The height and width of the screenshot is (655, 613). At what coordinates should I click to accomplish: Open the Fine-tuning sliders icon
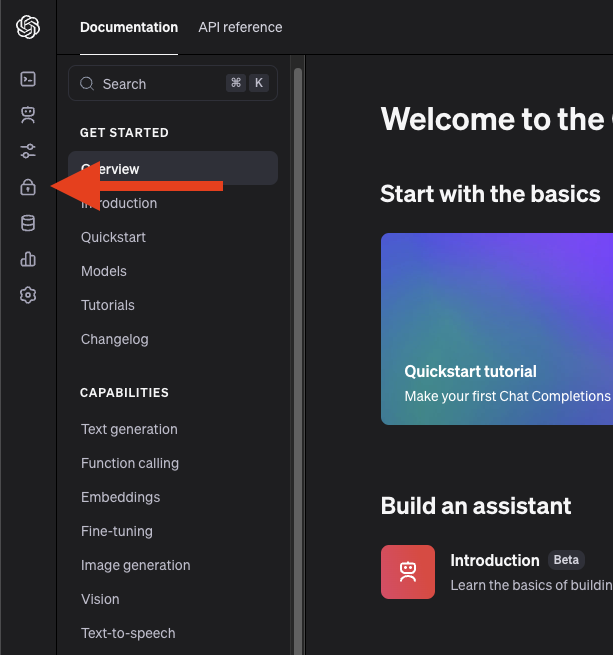point(28,151)
